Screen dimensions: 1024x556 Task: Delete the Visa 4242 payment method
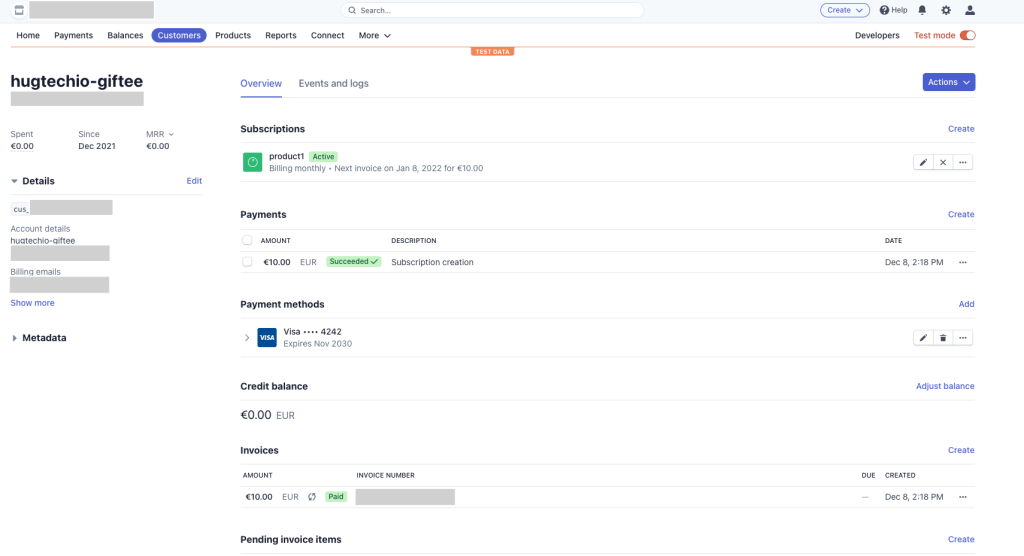pyautogui.click(x=943, y=338)
